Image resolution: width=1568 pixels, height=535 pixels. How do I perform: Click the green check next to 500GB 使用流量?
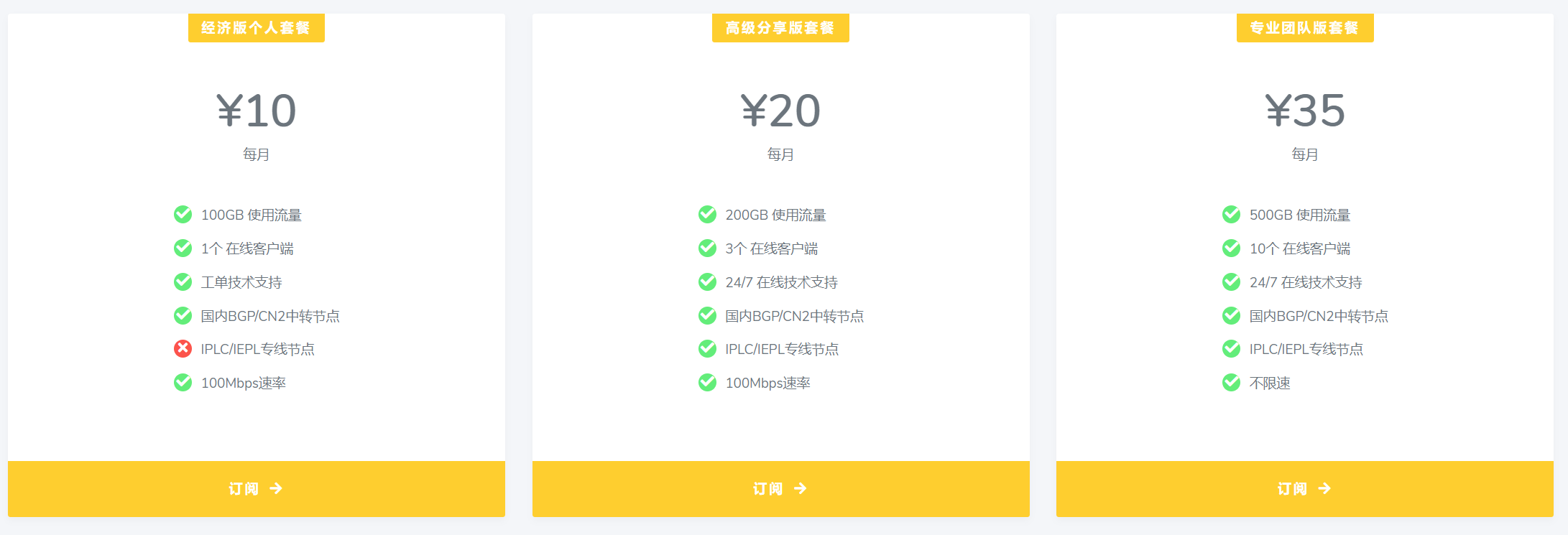pos(1231,215)
